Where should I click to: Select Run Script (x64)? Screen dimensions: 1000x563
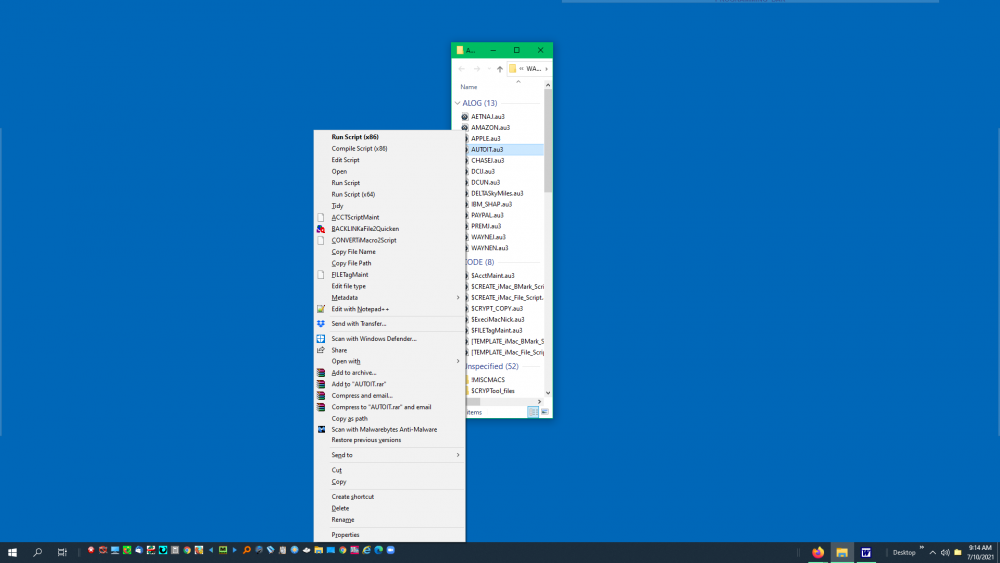(x=389, y=194)
